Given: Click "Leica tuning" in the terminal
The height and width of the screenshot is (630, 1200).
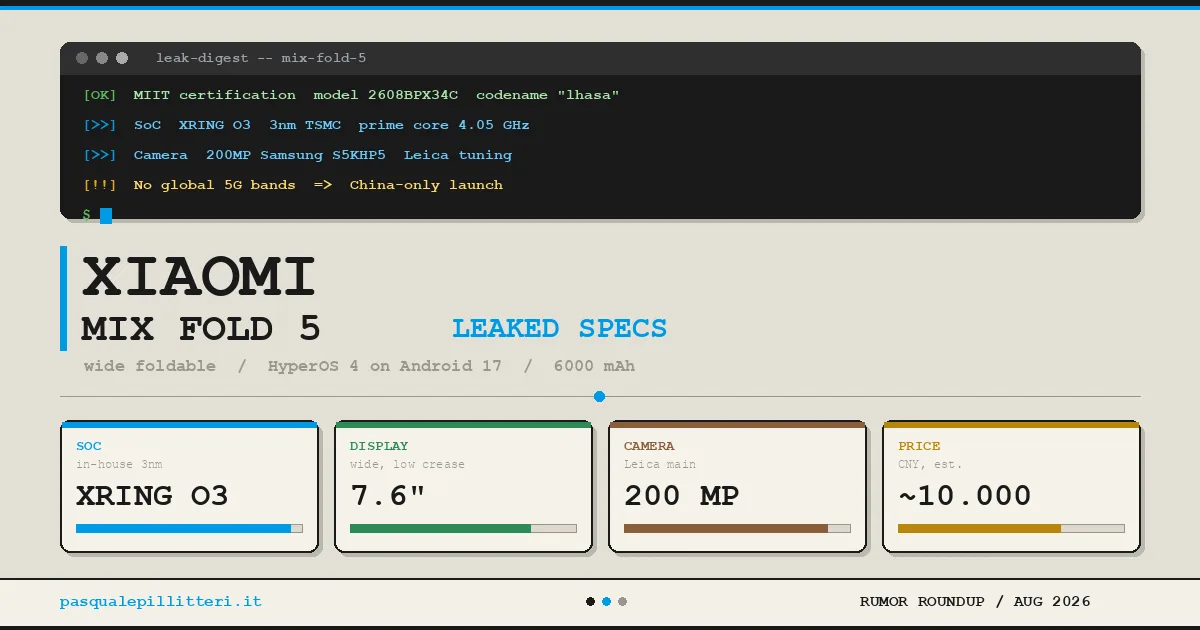Looking at the screenshot, I should click(x=458, y=155).
